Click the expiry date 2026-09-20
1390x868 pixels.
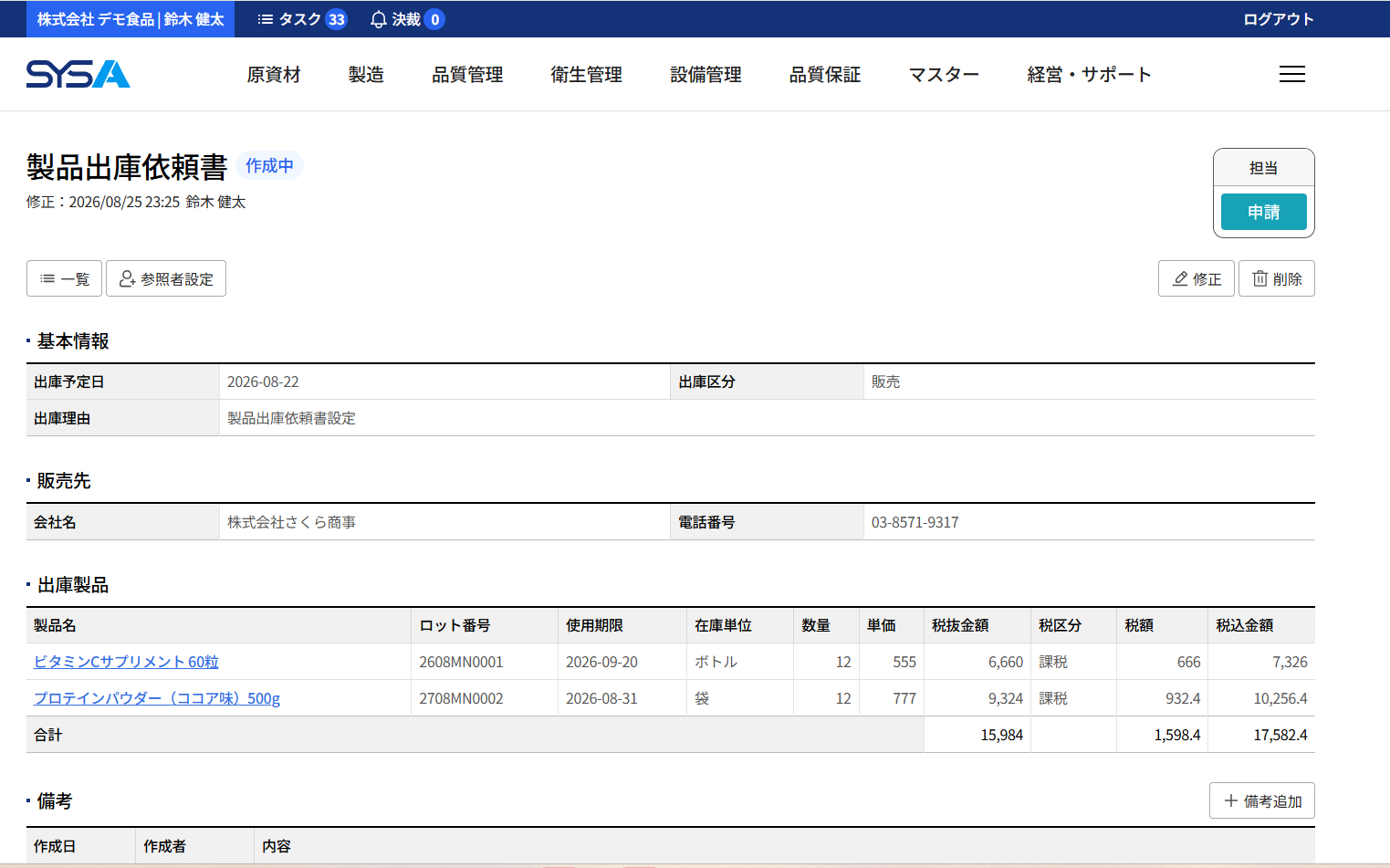pyautogui.click(x=601, y=662)
